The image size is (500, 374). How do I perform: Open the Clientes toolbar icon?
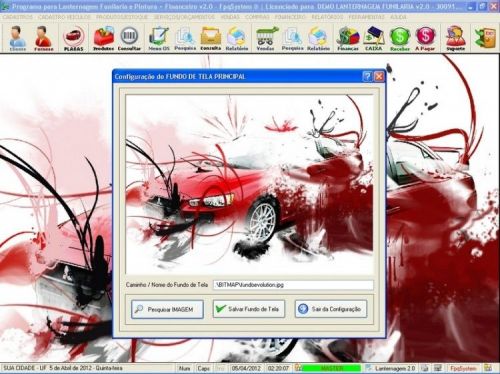point(18,39)
